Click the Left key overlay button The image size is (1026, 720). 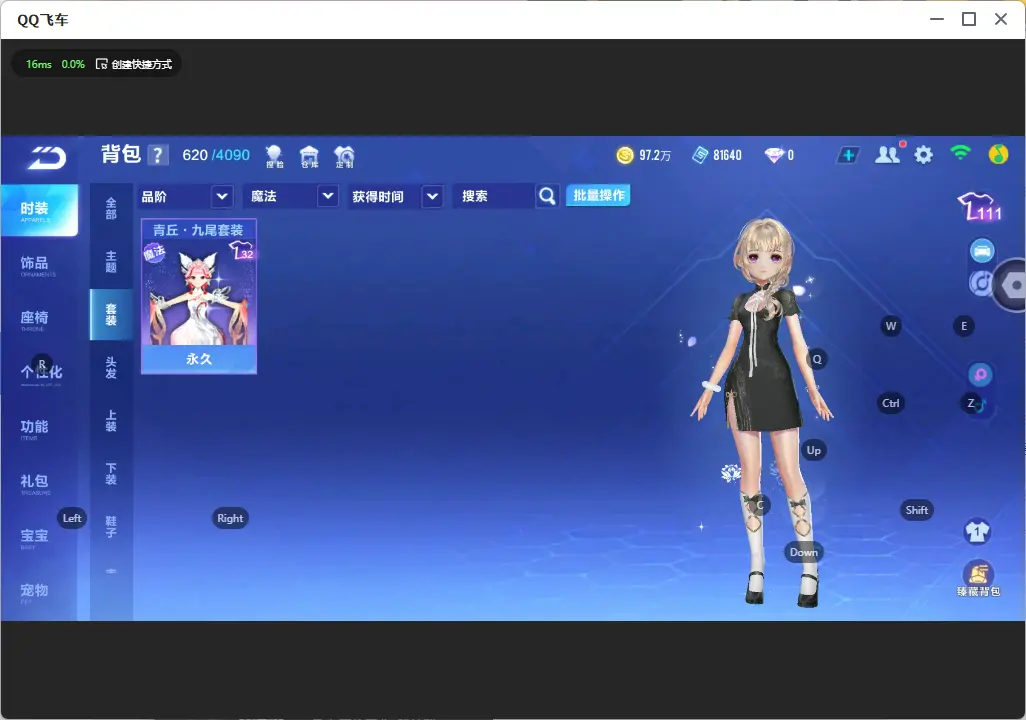pyautogui.click(x=72, y=518)
